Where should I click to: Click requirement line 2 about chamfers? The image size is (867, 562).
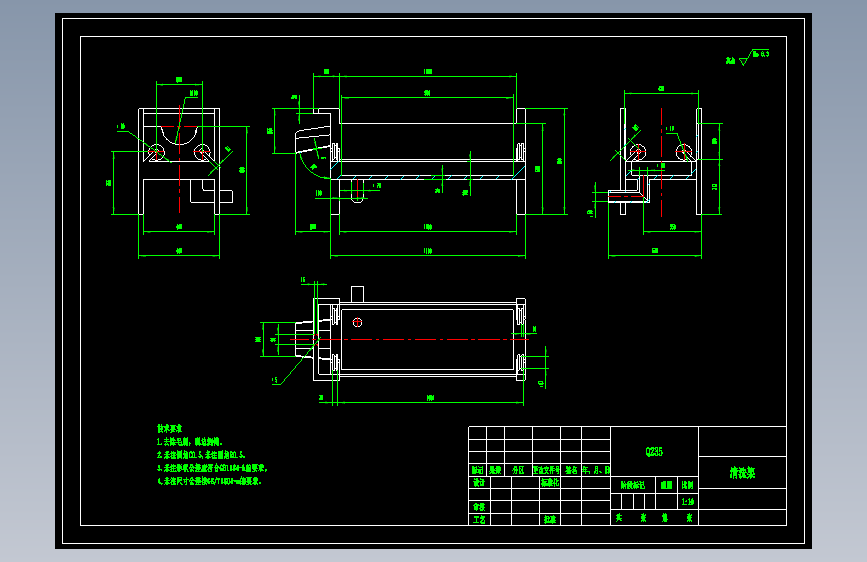coord(201,455)
